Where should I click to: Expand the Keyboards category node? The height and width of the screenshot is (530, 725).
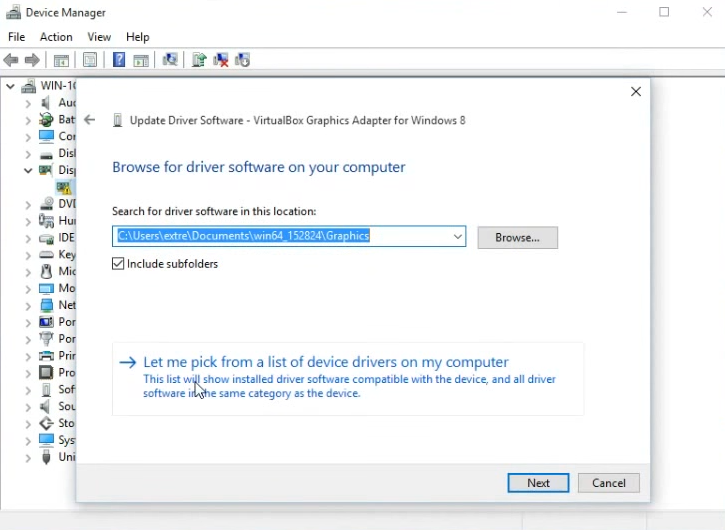tap(28, 255)
